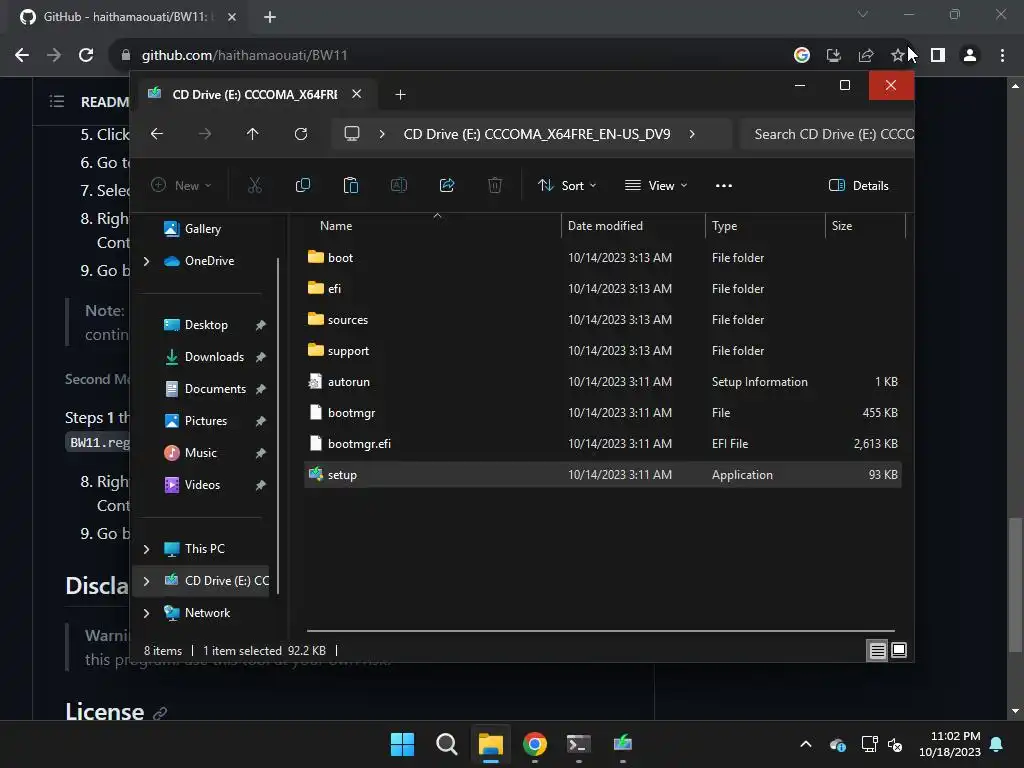Open Chrome tab search dropdown arrow
Viewport: 1024px width, 768px height.
point(863,14)
